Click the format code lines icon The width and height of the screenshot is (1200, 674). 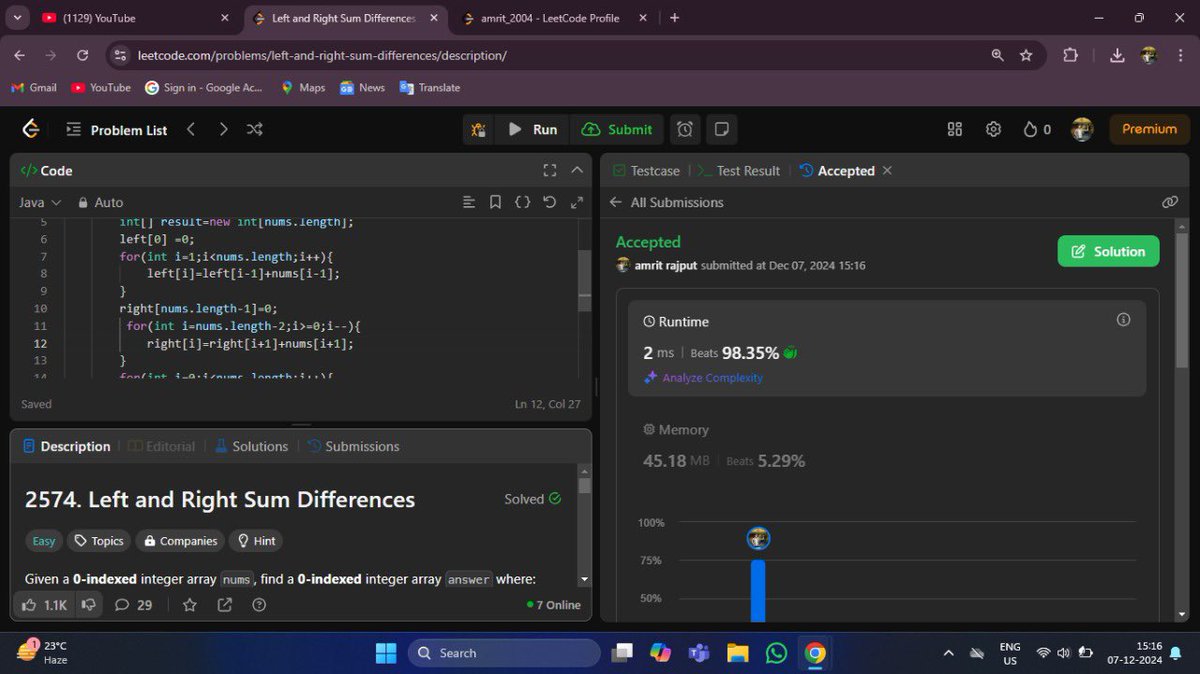tap(469, 202)
